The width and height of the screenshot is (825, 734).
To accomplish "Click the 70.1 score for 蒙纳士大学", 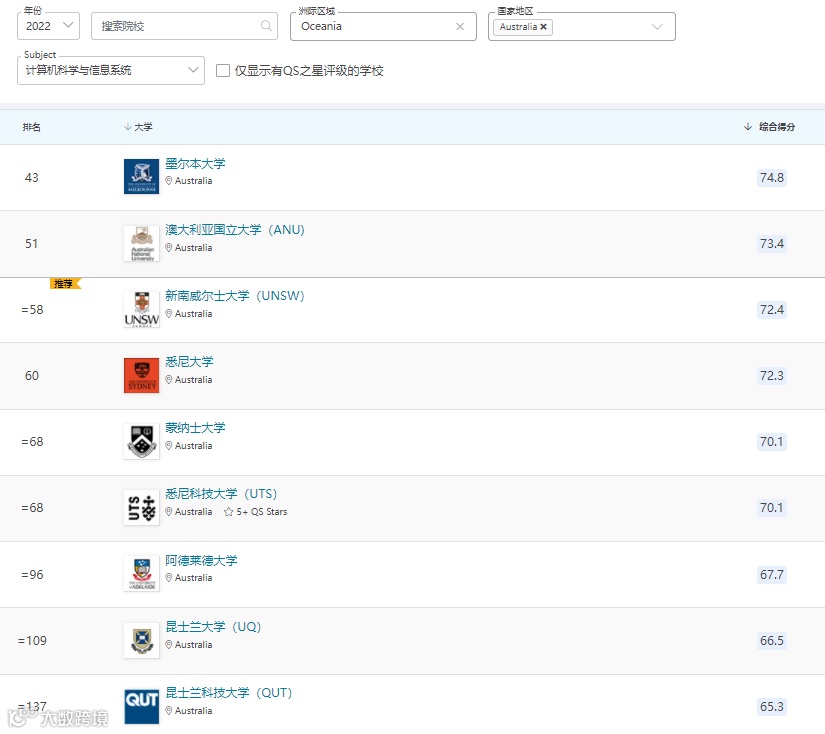I will 771,441.
